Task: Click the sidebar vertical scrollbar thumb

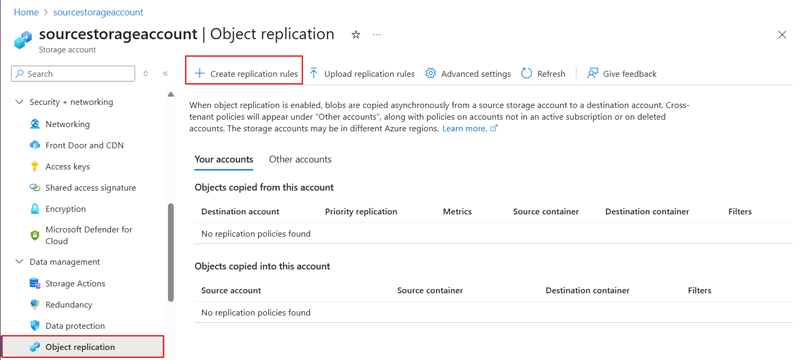Action: [170, 252]
